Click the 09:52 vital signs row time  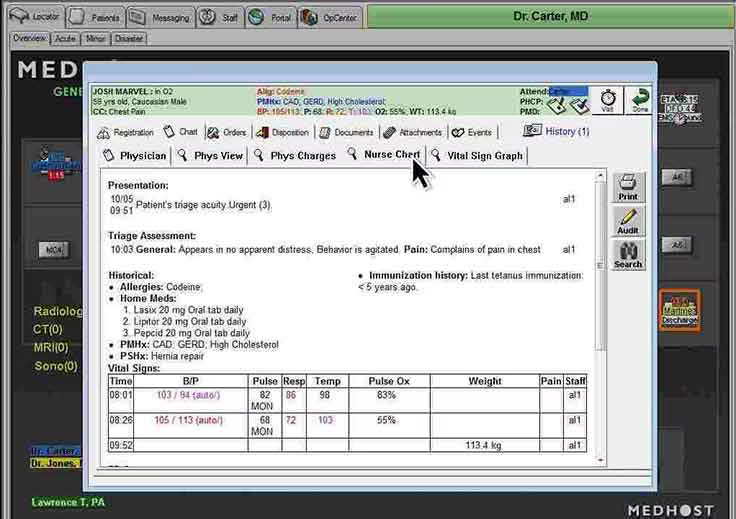click(x=121, y=445)
